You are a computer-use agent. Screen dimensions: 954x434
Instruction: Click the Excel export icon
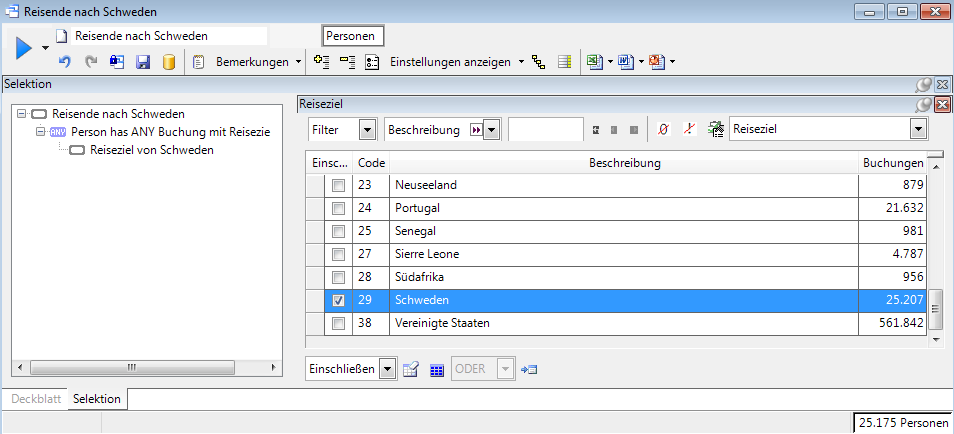[x=594, y=62]
